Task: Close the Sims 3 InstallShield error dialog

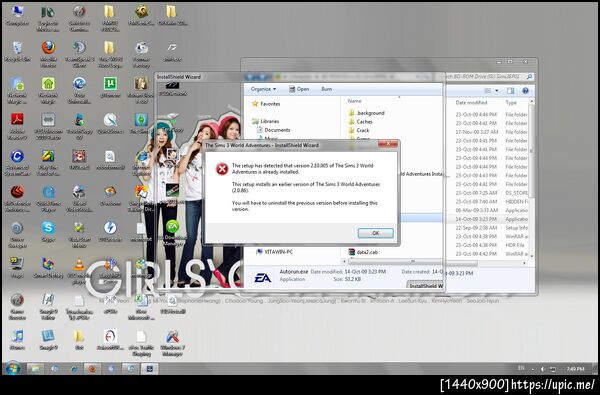Action: 388,144
